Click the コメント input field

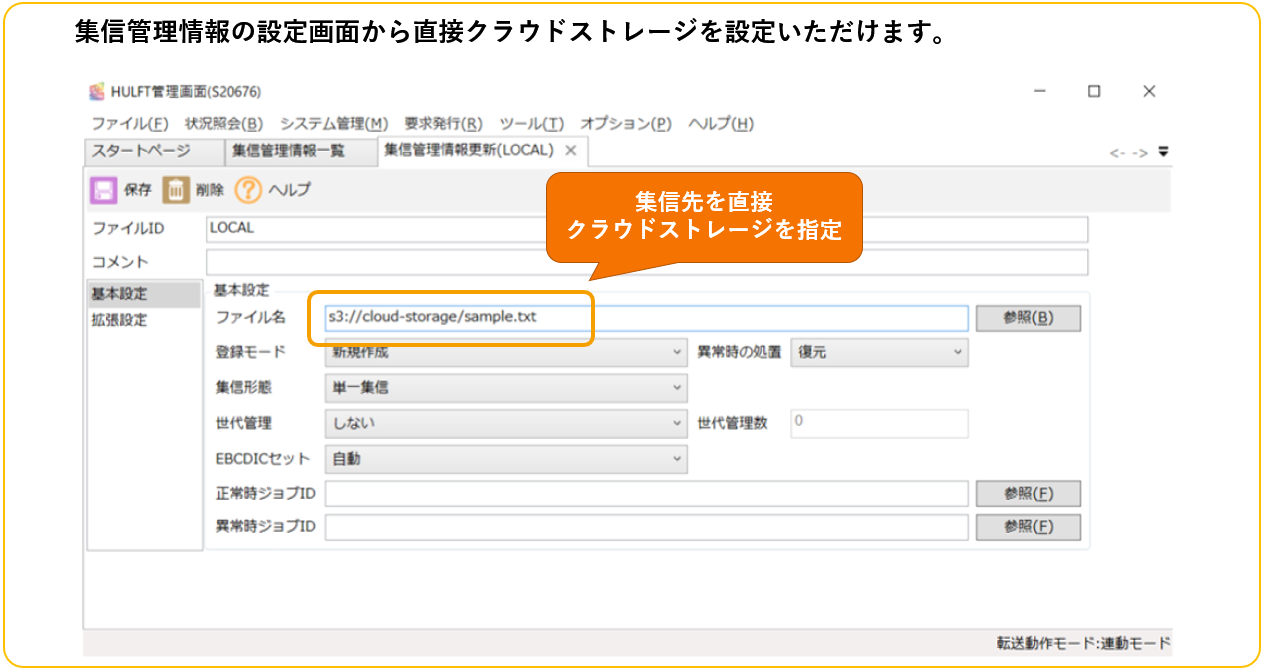coord(646,262)
